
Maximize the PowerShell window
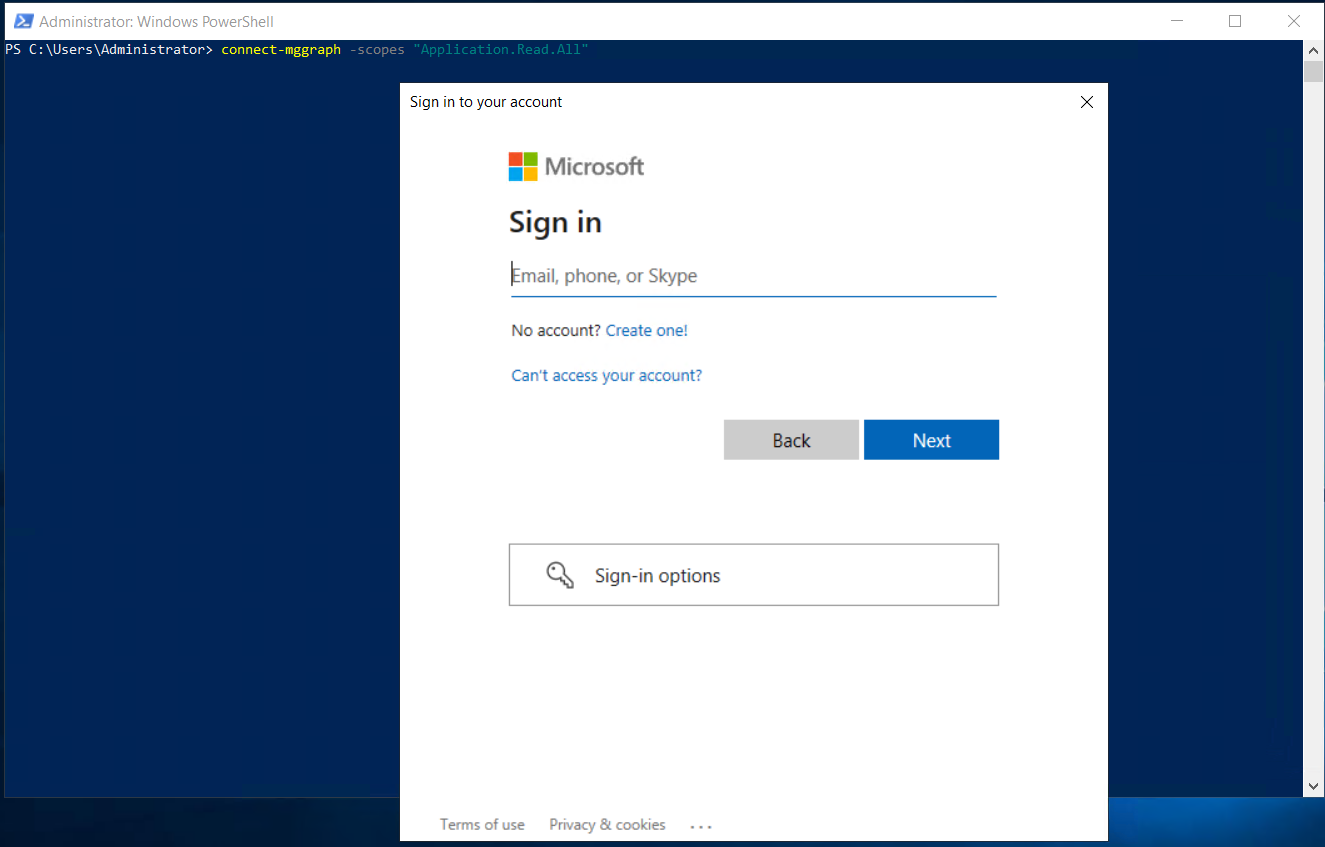[x=1235, y=21]
